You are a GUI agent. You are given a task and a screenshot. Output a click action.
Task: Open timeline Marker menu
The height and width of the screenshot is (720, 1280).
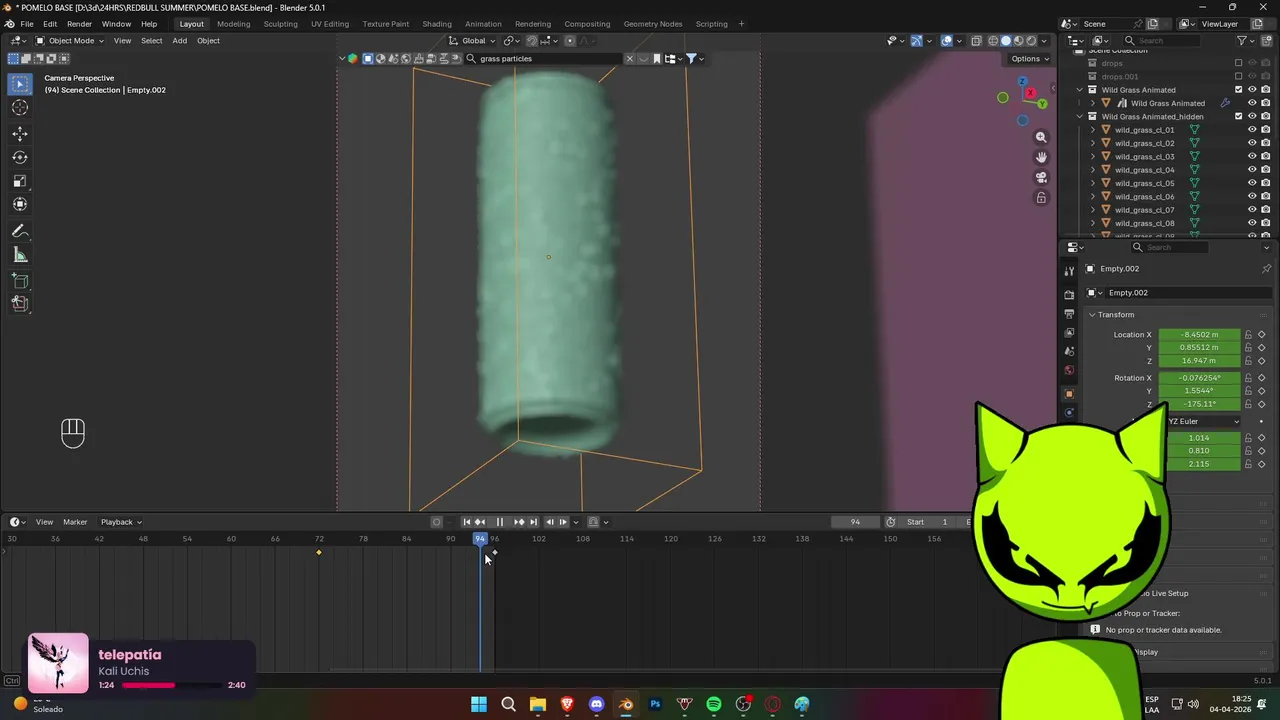coord(75,522)
